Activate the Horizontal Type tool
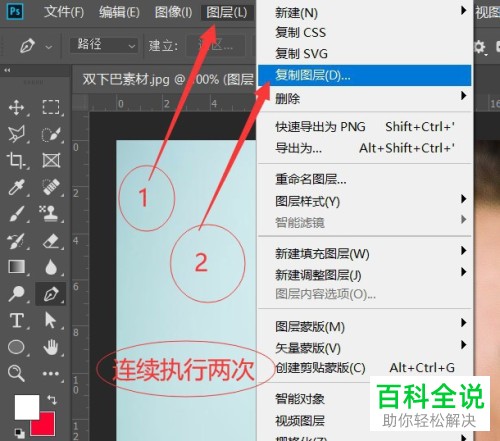Image resolution: width=500 pixels, height=441 pixels. (x=17, y=320)
